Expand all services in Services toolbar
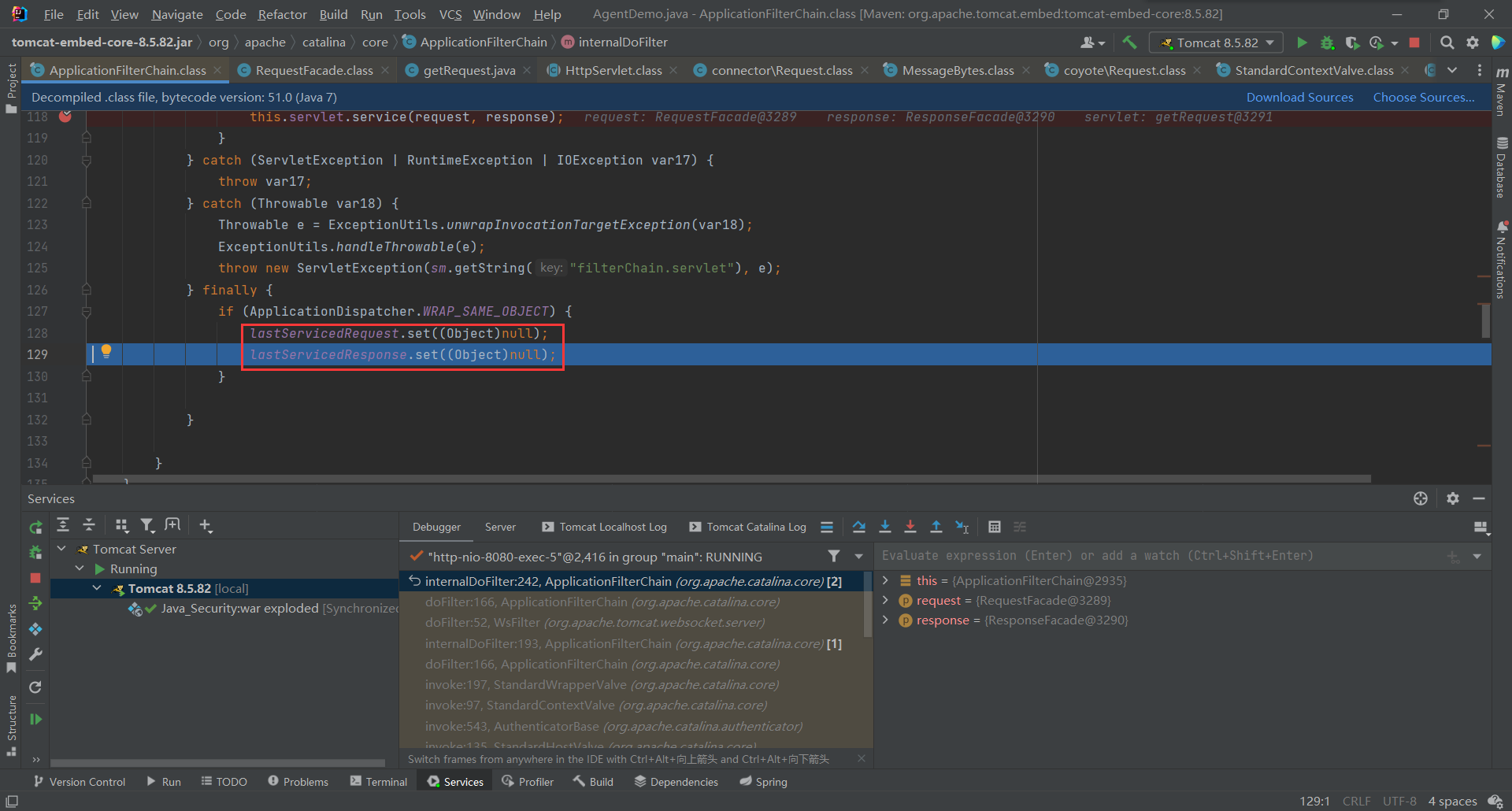This screenshot has width=1512, height=811. click(x=63, y=525)
